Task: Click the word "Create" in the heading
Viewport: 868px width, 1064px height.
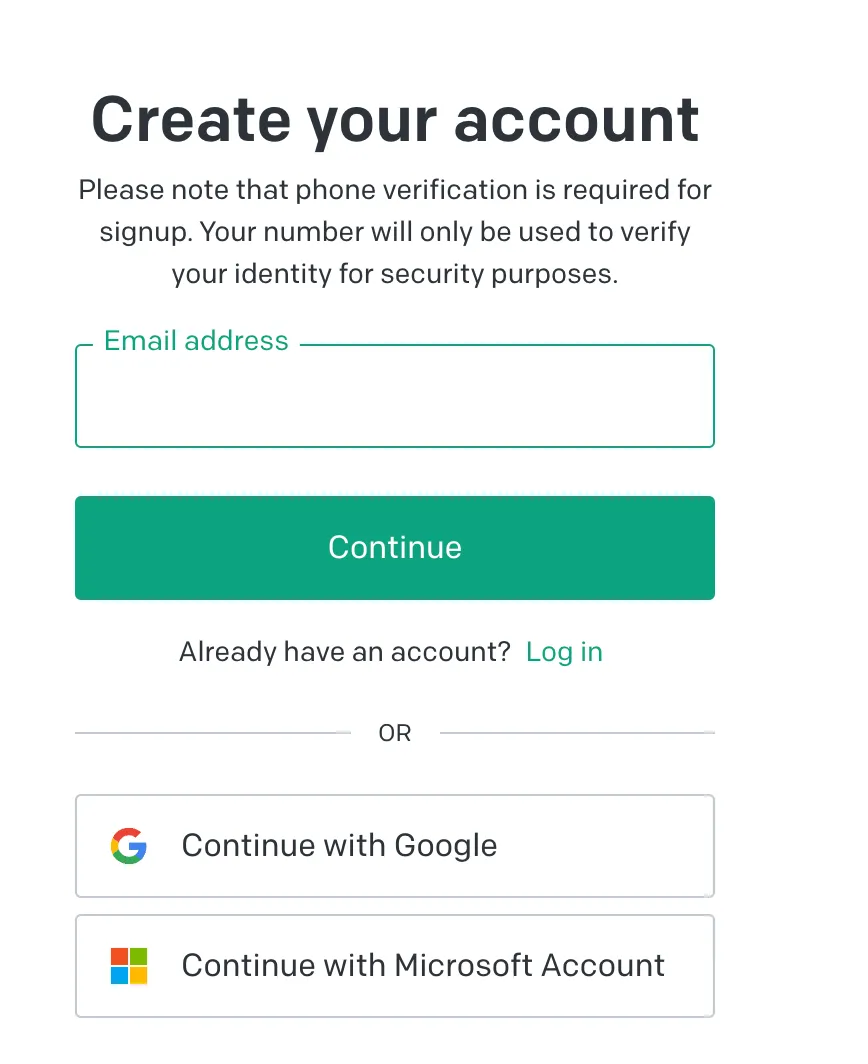Action: click(x=191, y=120)
